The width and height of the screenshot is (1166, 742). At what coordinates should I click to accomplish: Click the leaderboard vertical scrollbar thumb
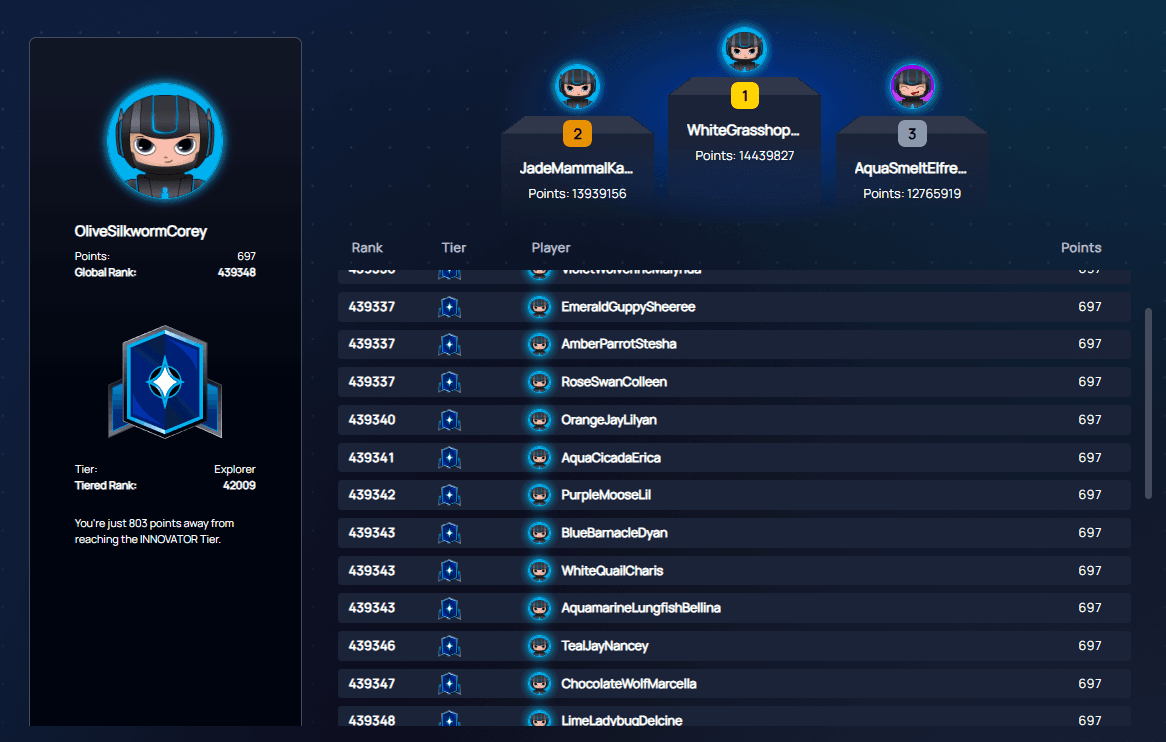coord(1148,403)
